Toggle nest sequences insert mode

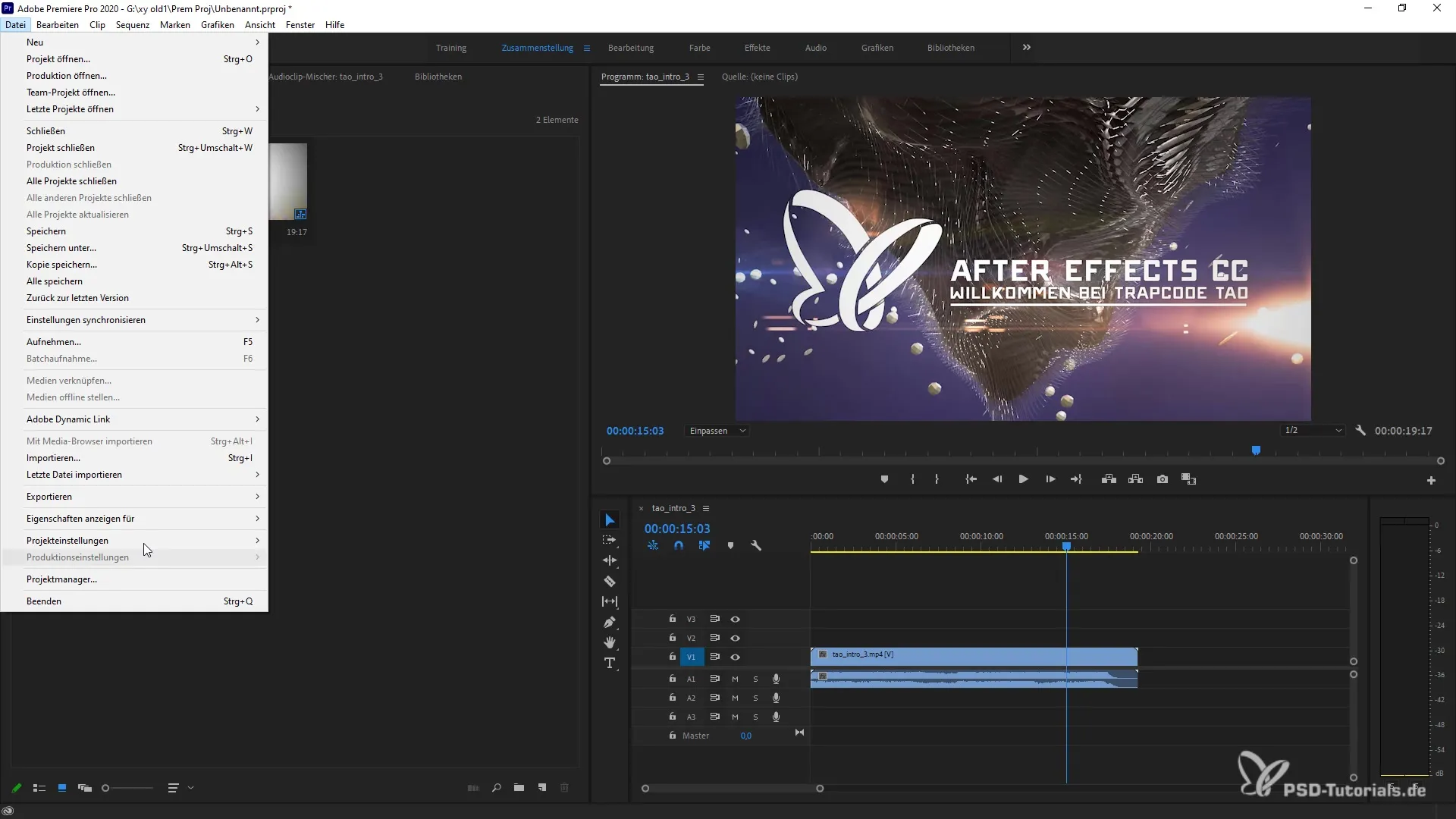click(x=653, y=545)
